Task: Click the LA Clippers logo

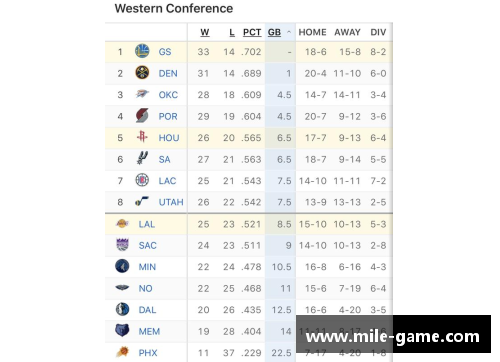Action: point(142,180)
